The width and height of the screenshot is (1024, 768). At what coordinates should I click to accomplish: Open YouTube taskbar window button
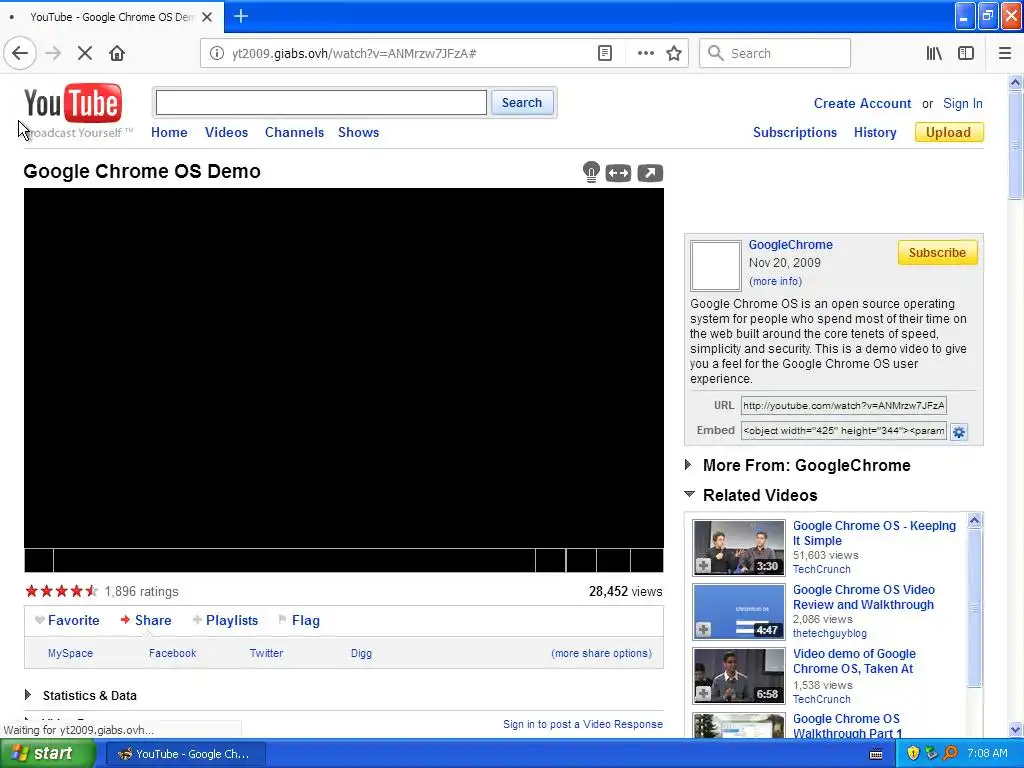click(185, 754)
